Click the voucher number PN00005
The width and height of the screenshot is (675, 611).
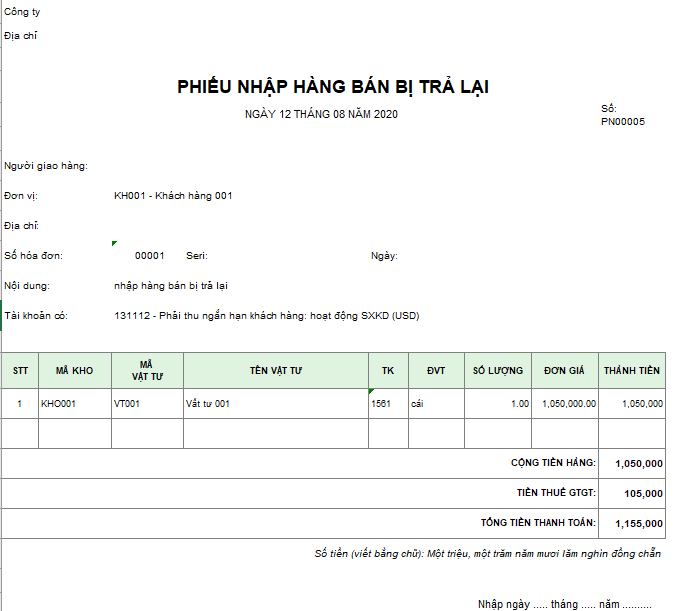click(x=622, y=122)
